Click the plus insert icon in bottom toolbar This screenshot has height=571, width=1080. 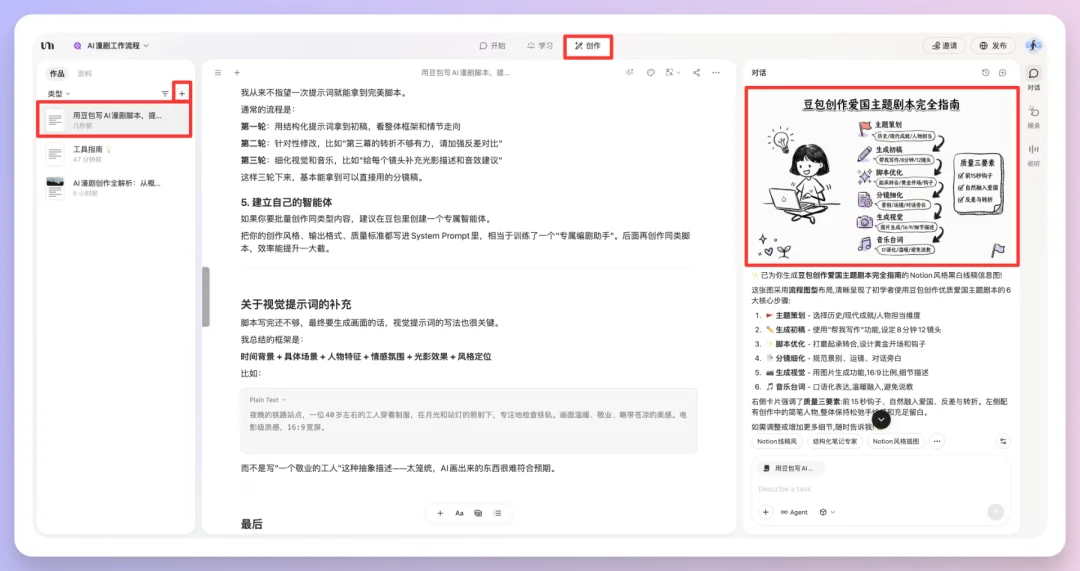point(440,513)
